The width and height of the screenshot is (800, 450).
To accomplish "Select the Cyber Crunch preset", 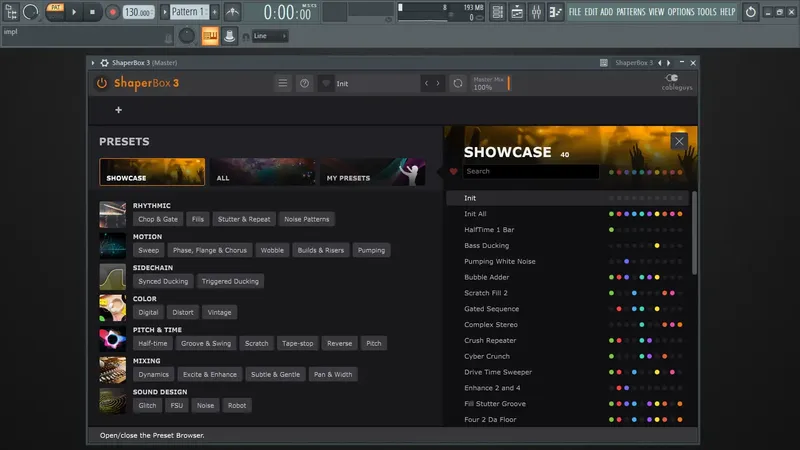I will pyautogui.click(x=567, y=356).
